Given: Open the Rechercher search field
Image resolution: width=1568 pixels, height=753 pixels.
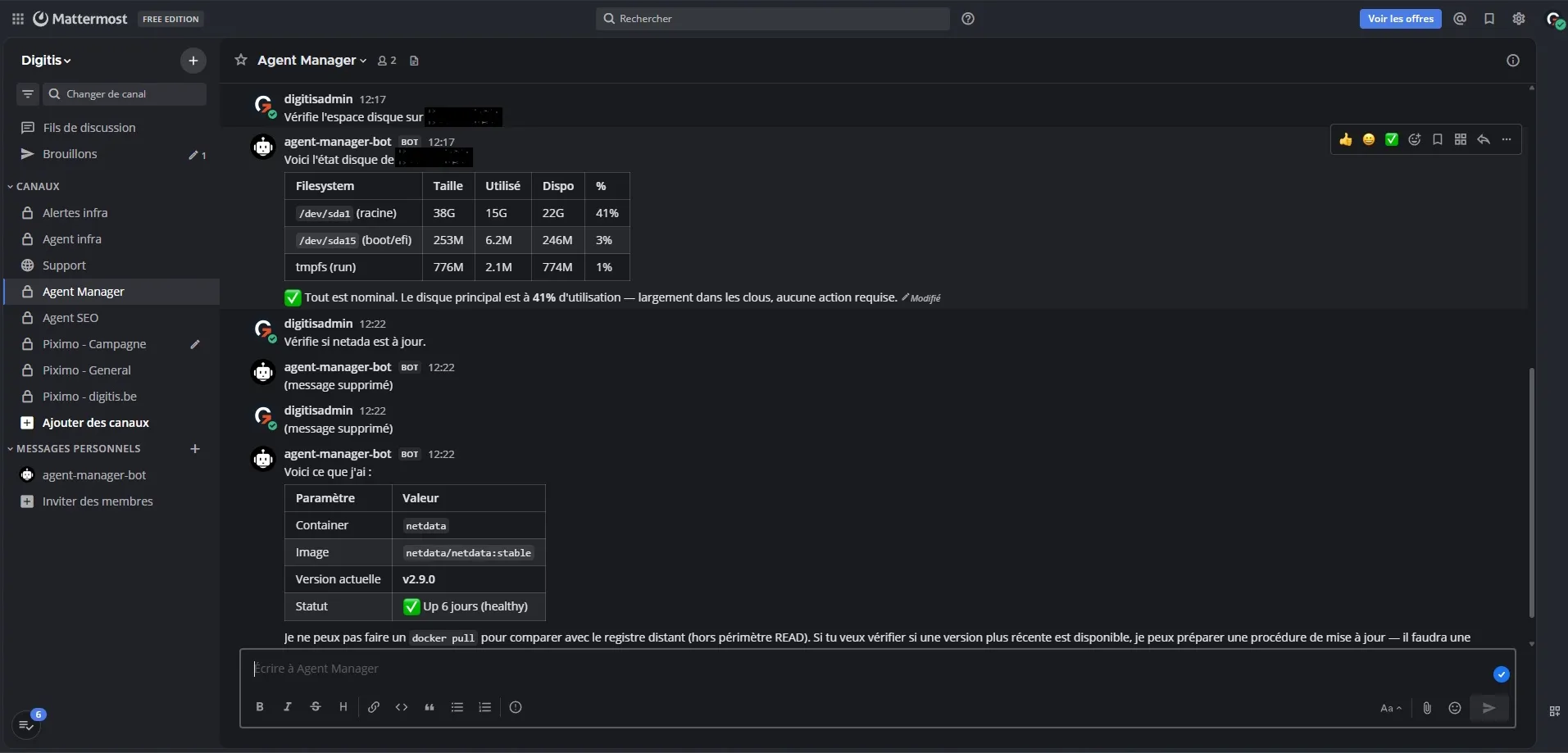Looking at the screenshot, I should [x=771, y=18].
